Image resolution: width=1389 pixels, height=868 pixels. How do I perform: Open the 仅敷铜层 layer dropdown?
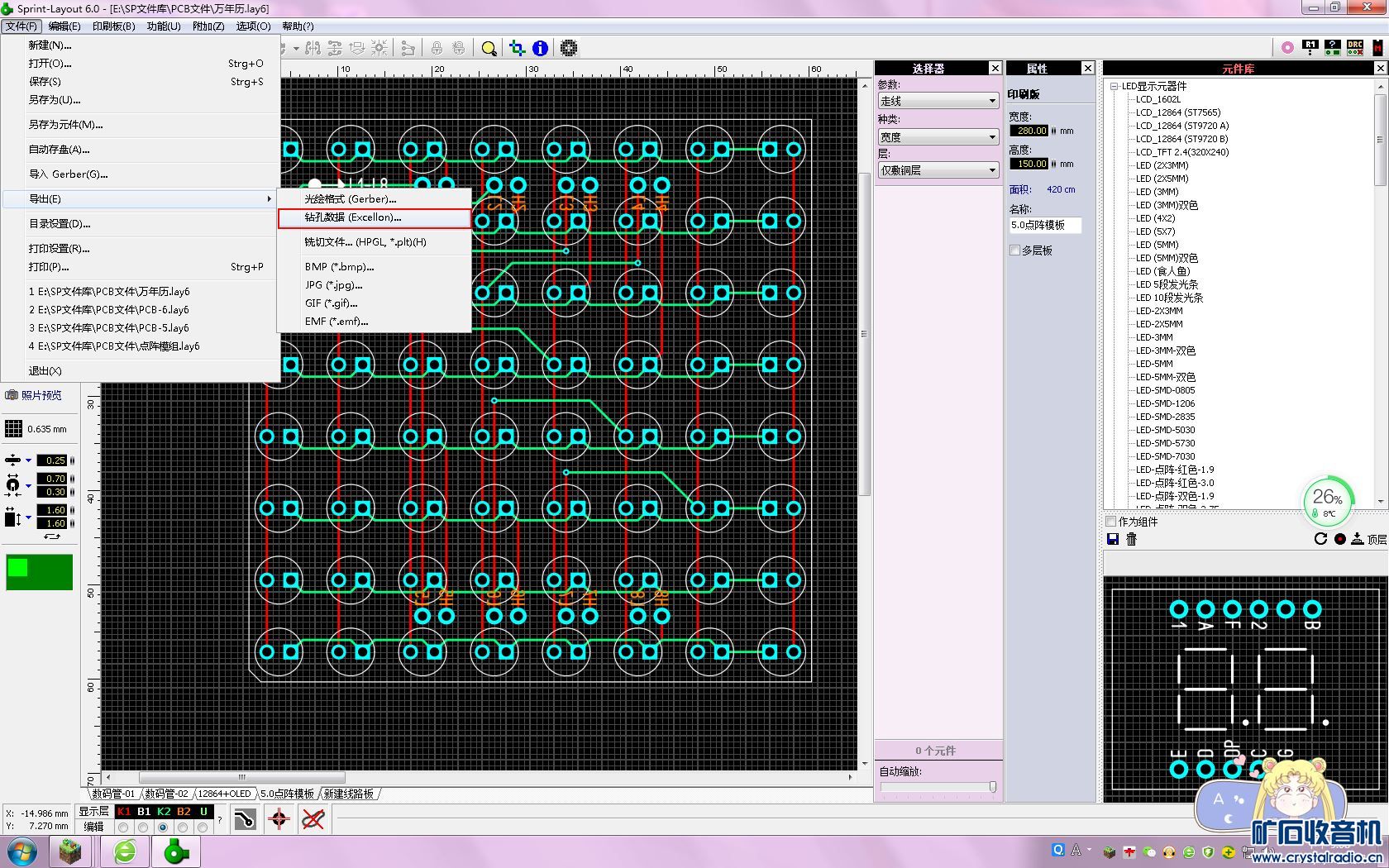click(x=938, y=170)
